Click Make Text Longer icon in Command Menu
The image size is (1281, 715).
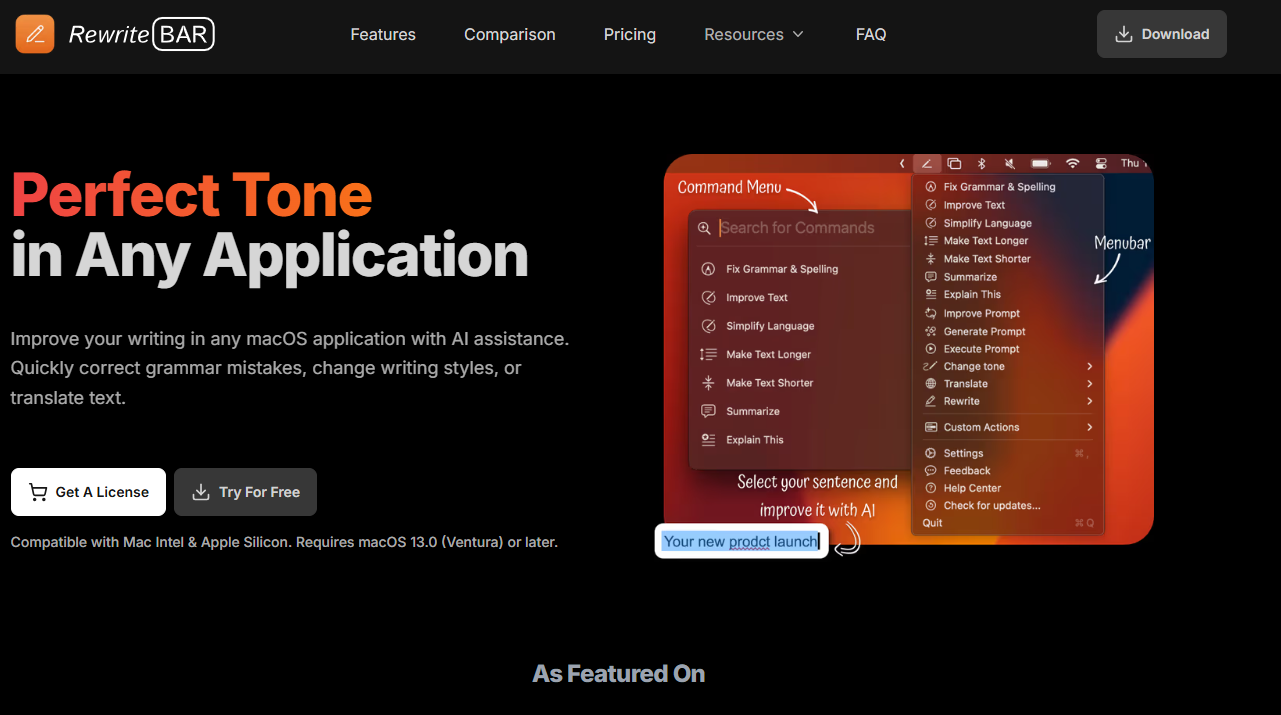click(708, 355)
